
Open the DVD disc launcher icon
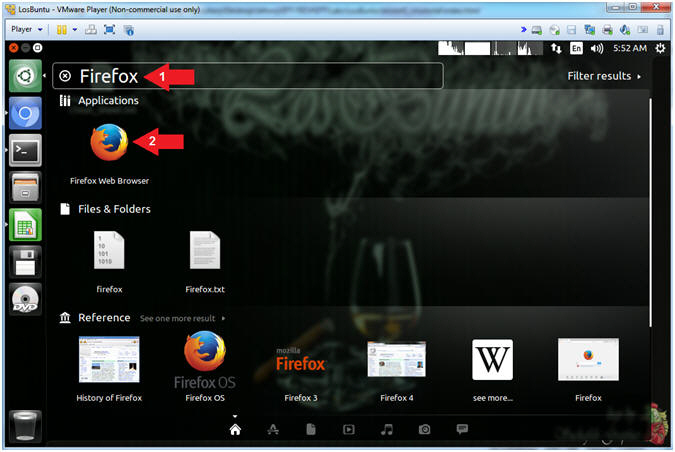[x=25, y=299]
